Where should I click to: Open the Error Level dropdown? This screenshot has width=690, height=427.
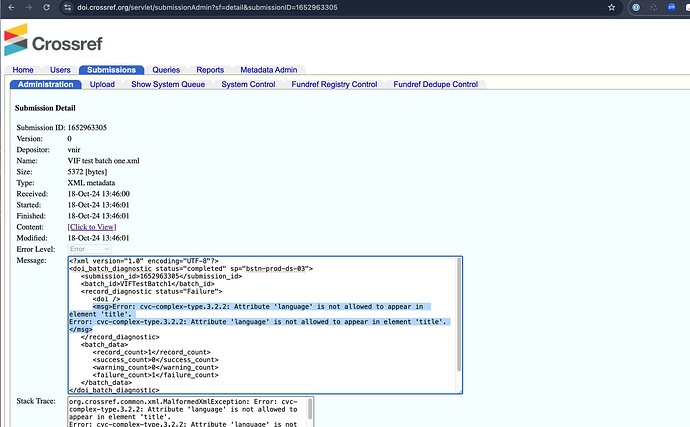89,249
